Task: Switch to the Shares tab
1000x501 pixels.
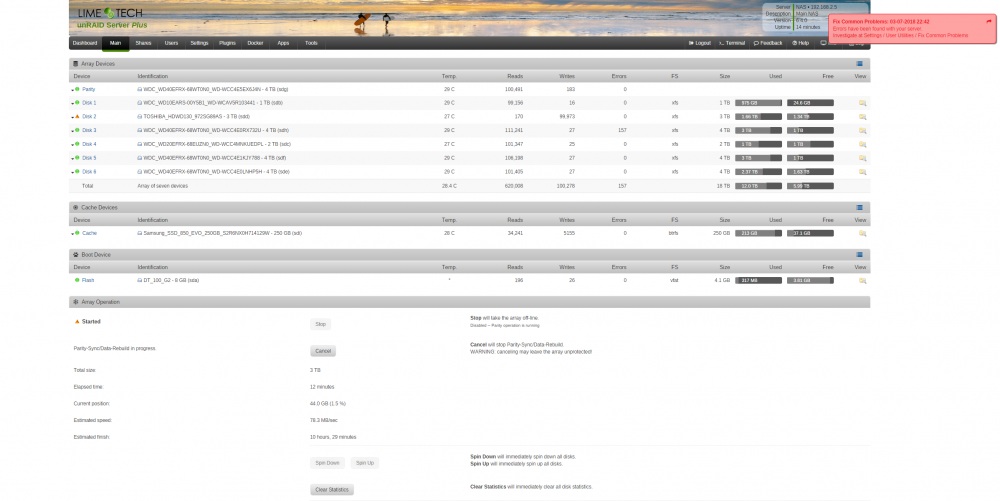Action: [x=143, y=43]
